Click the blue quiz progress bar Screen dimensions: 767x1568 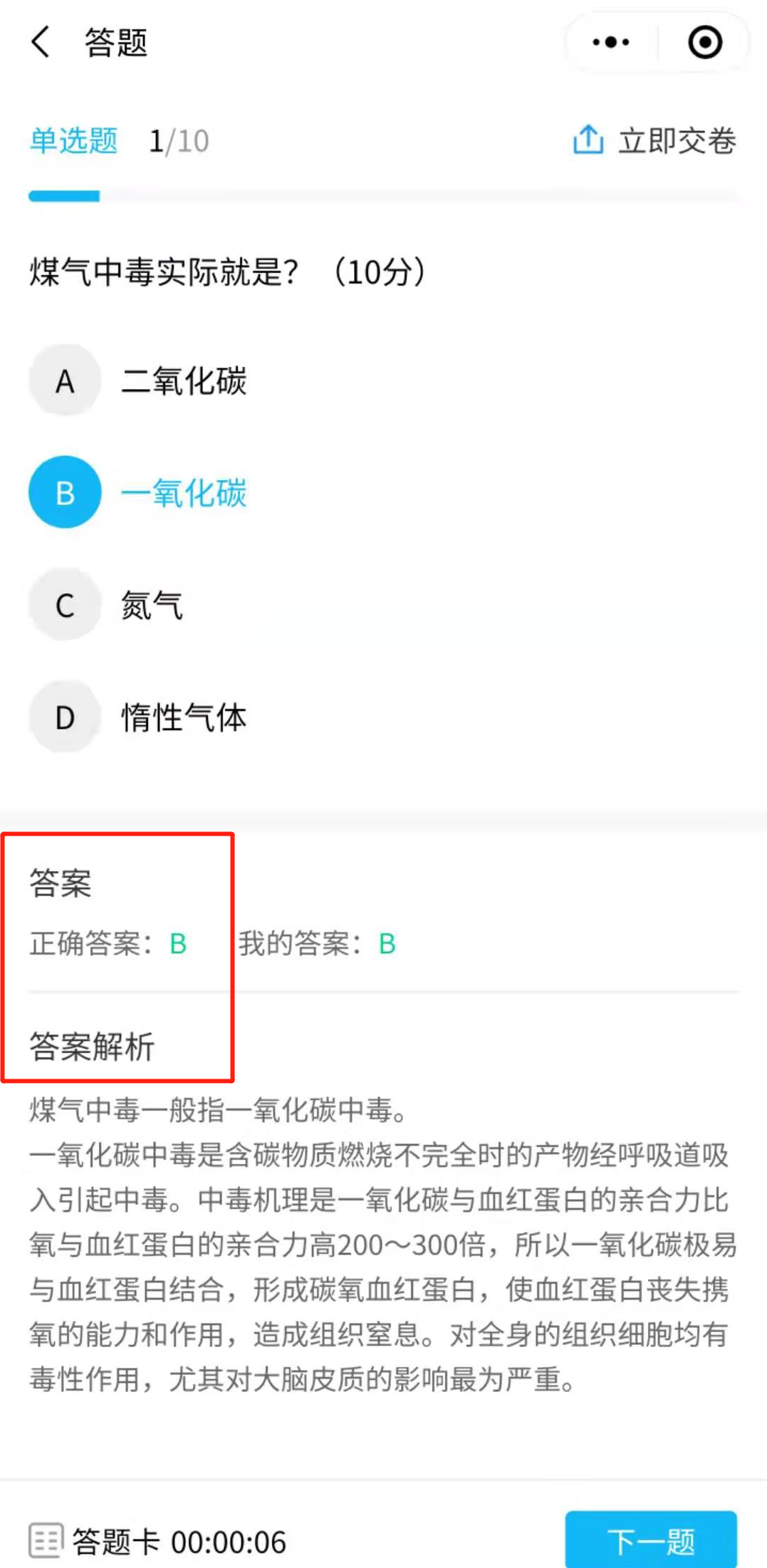click(x=64, y=197)
